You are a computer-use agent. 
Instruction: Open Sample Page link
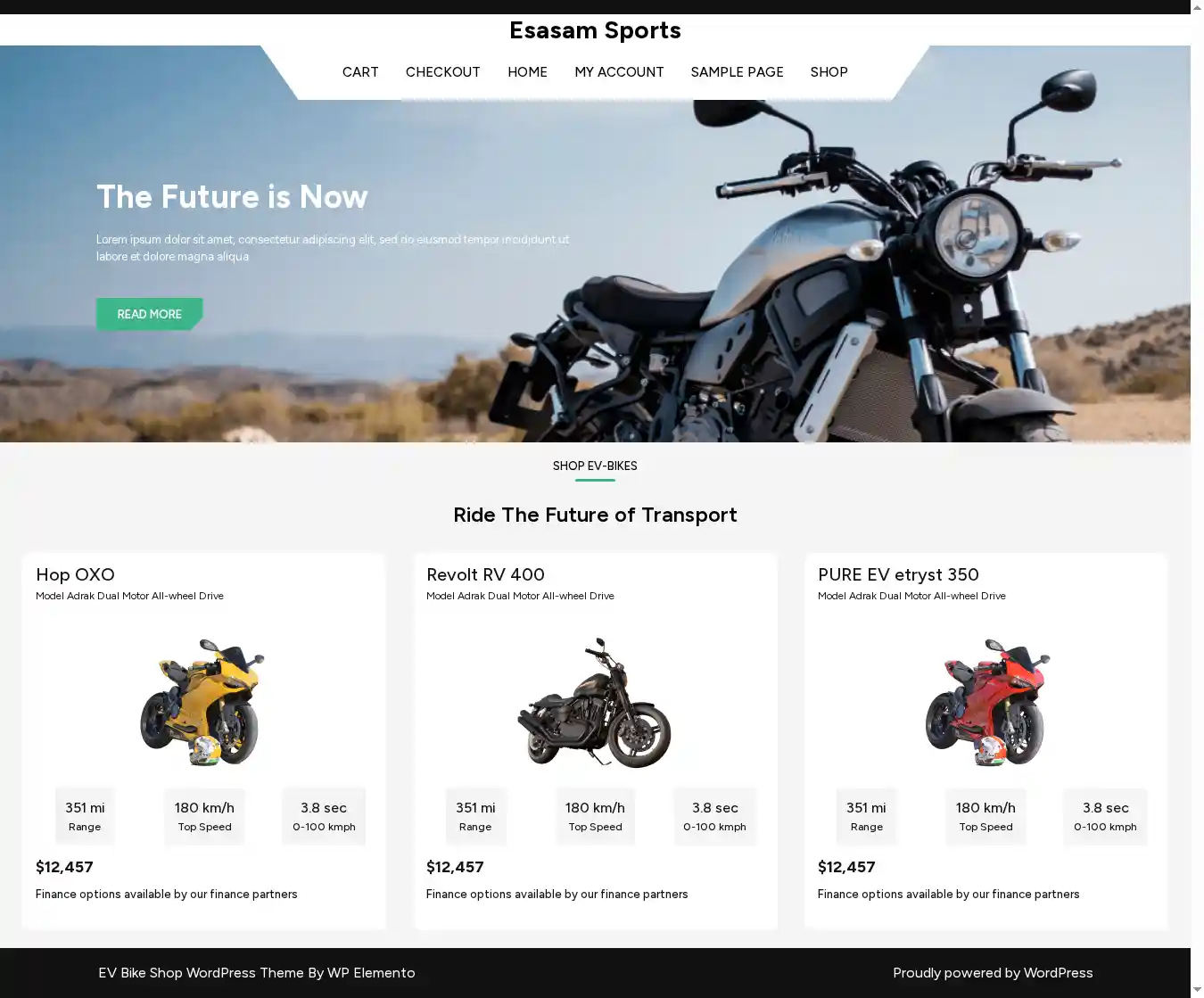click(737, 72)
